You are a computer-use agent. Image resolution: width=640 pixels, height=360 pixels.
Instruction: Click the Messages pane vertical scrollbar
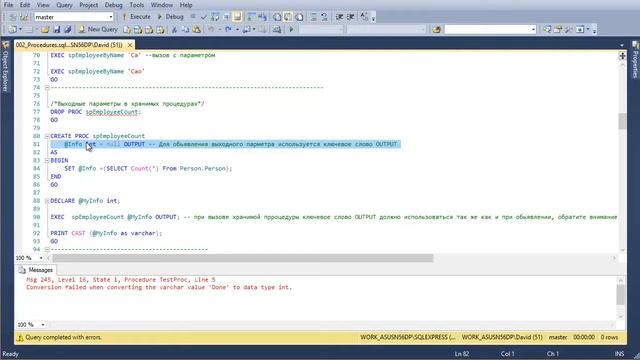point(620,298)
